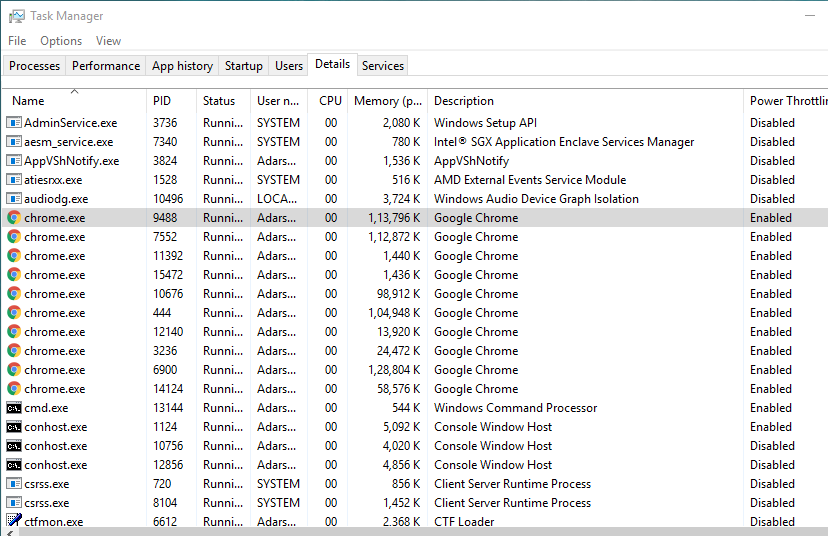Click the horizontal scrollbar left arrow
The height and width of the screenshot is (536, 828).
tap(10, 532)
